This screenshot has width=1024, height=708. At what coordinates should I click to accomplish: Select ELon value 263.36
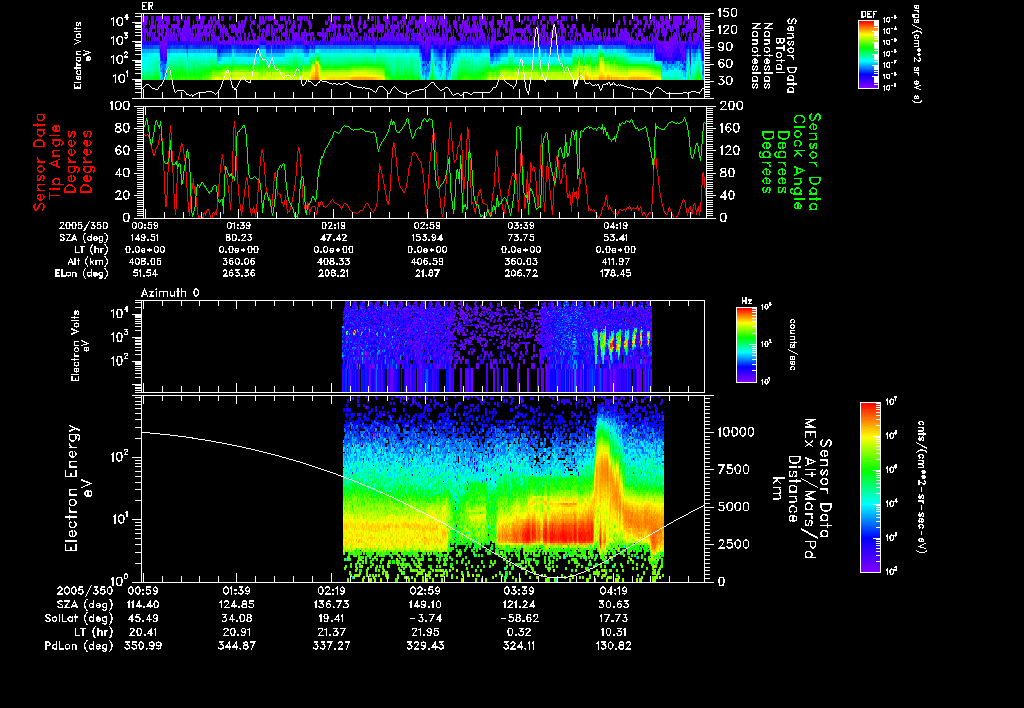tap(238, 273)
